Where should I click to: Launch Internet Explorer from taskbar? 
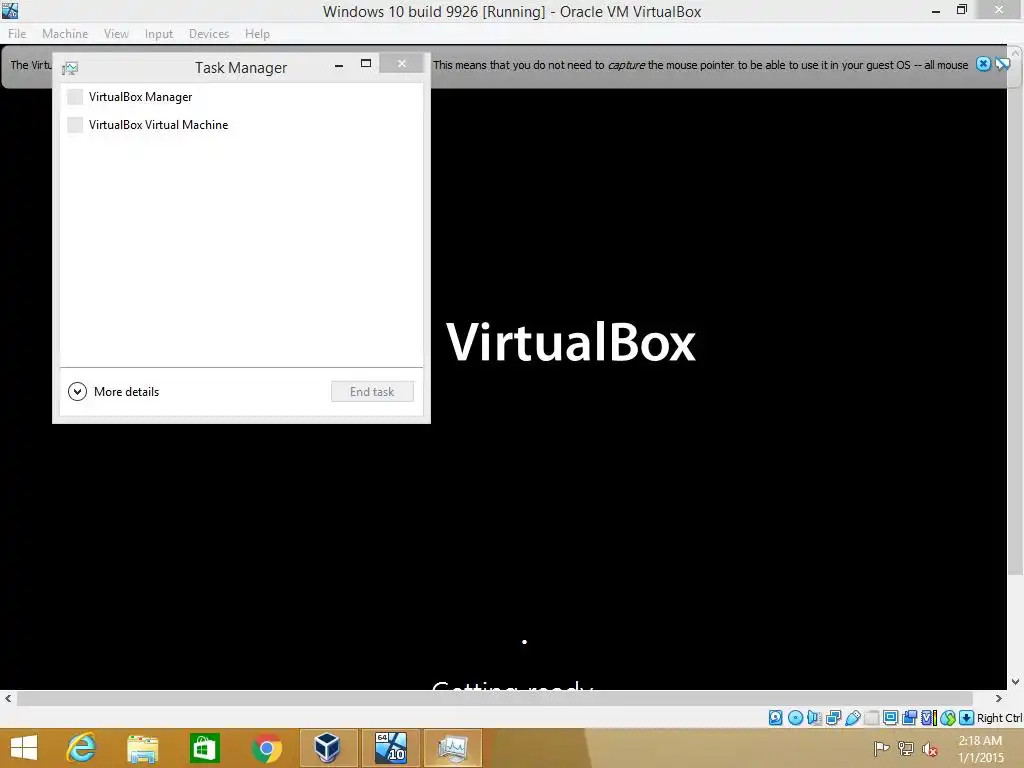(82, 748)
